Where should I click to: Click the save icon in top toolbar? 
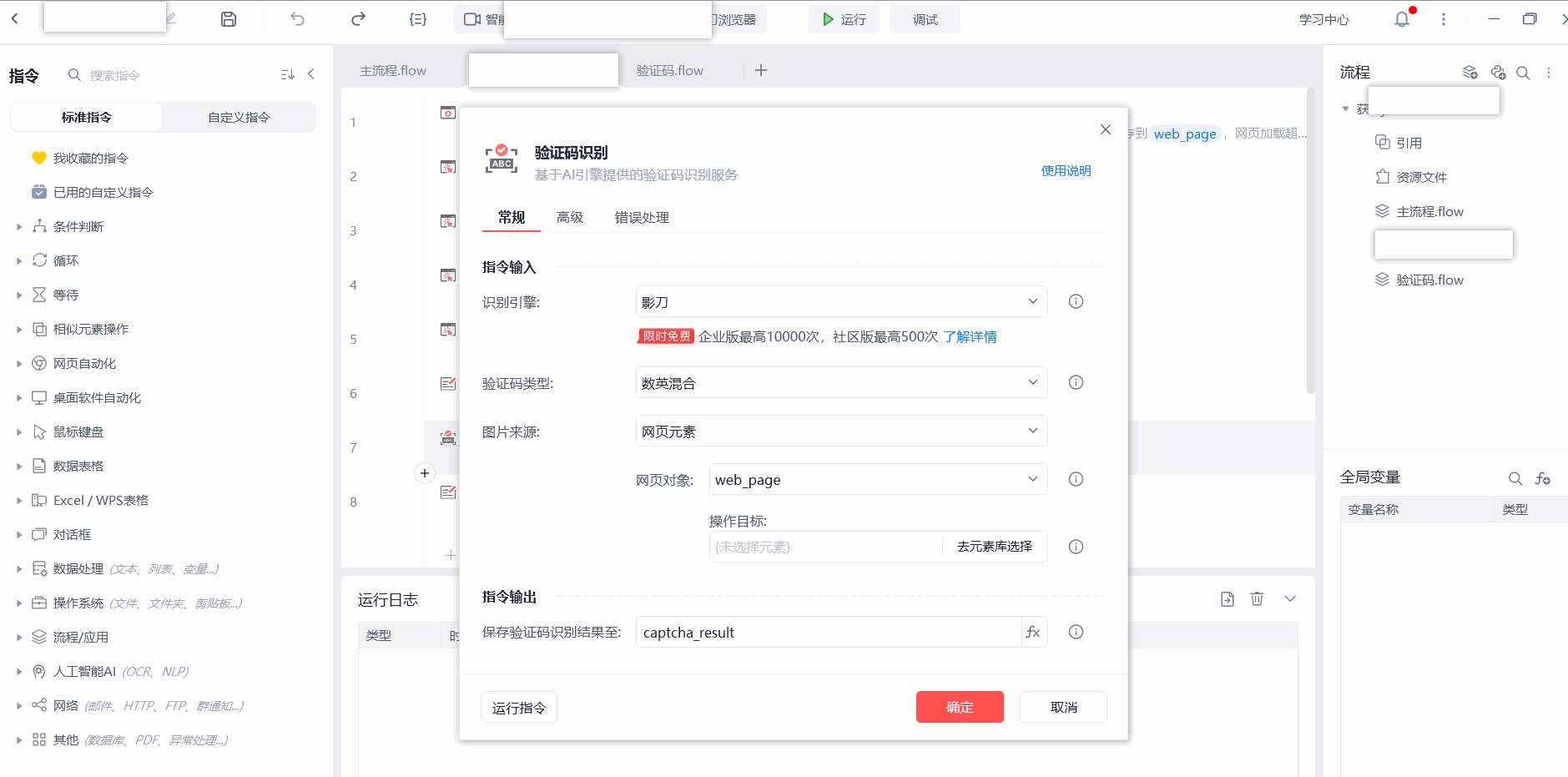click(x=229, y=19)
